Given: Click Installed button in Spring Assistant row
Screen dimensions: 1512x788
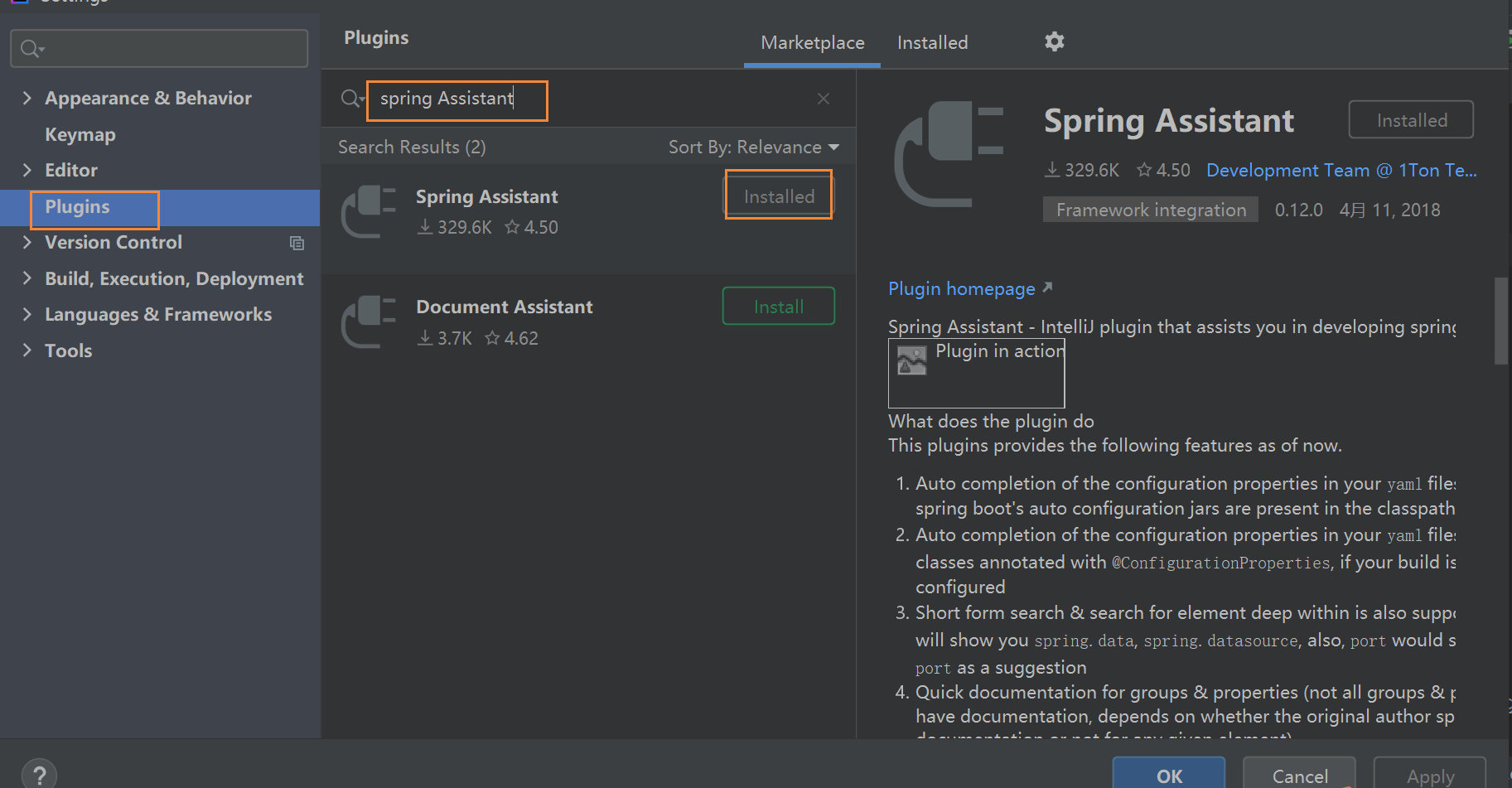Looking at the screenshot, I should click(x=779, y=196).
